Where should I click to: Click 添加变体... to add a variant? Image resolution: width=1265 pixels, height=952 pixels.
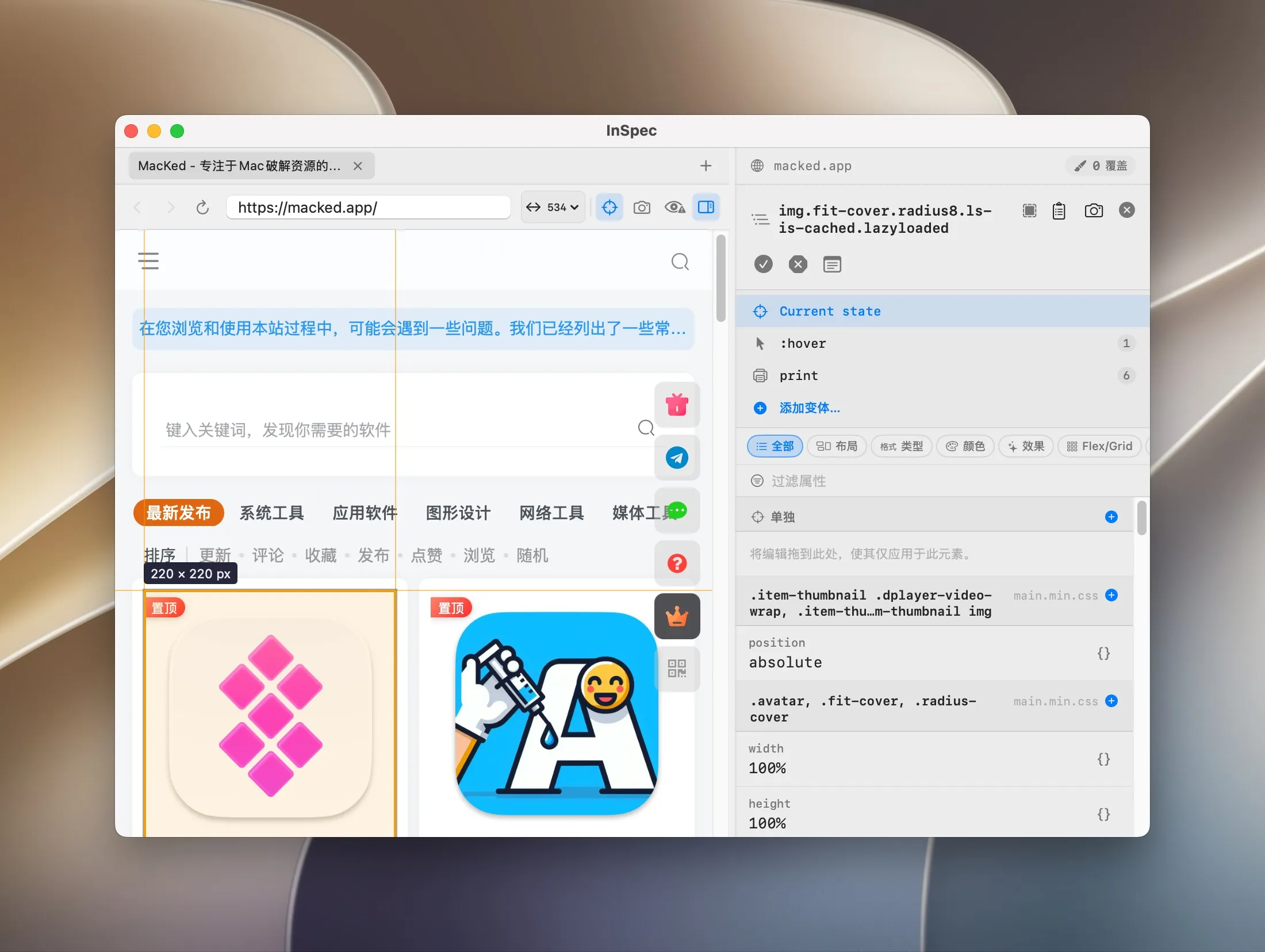[810, 408]
